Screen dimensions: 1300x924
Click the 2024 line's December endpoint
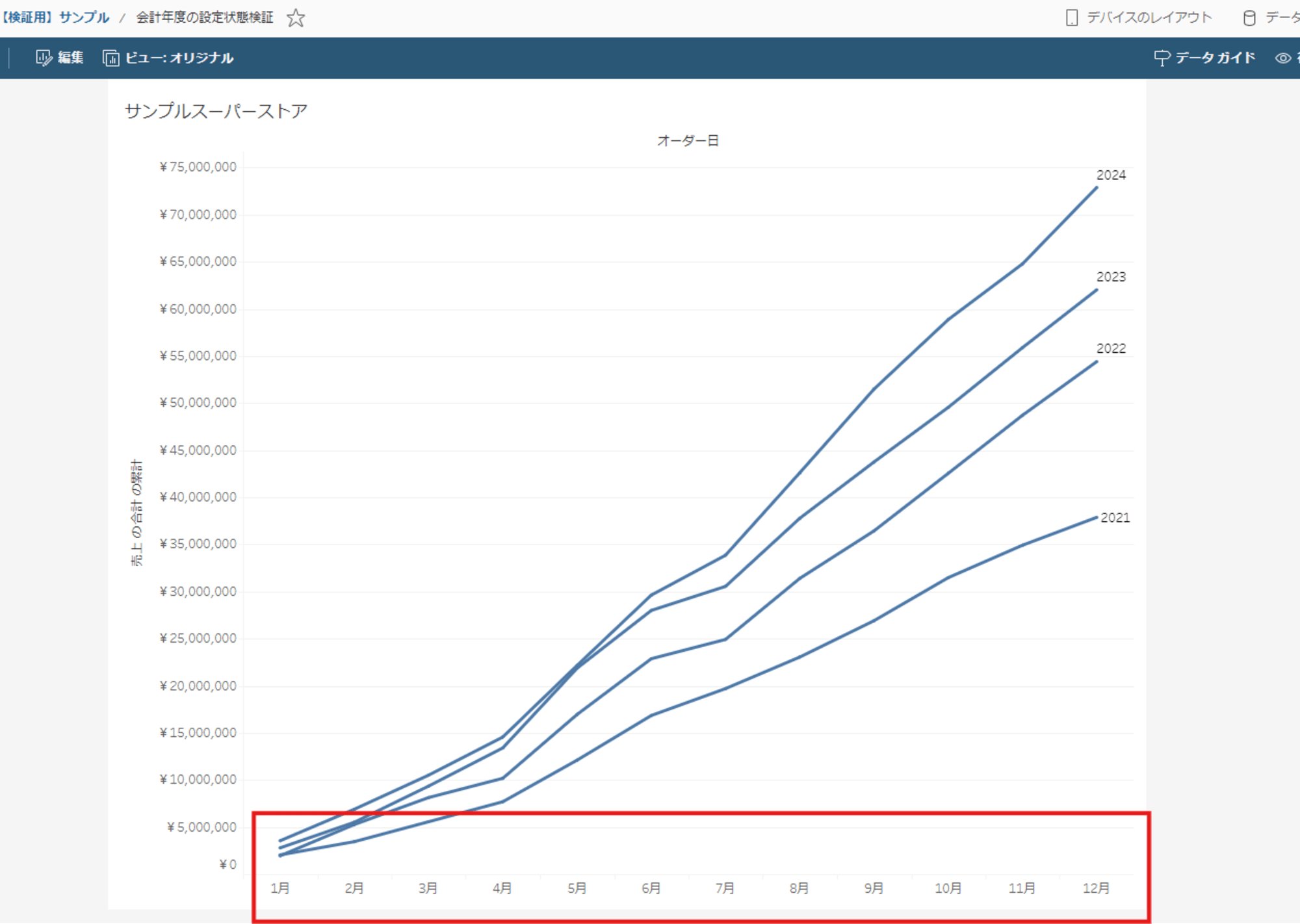pos(1097,188)
